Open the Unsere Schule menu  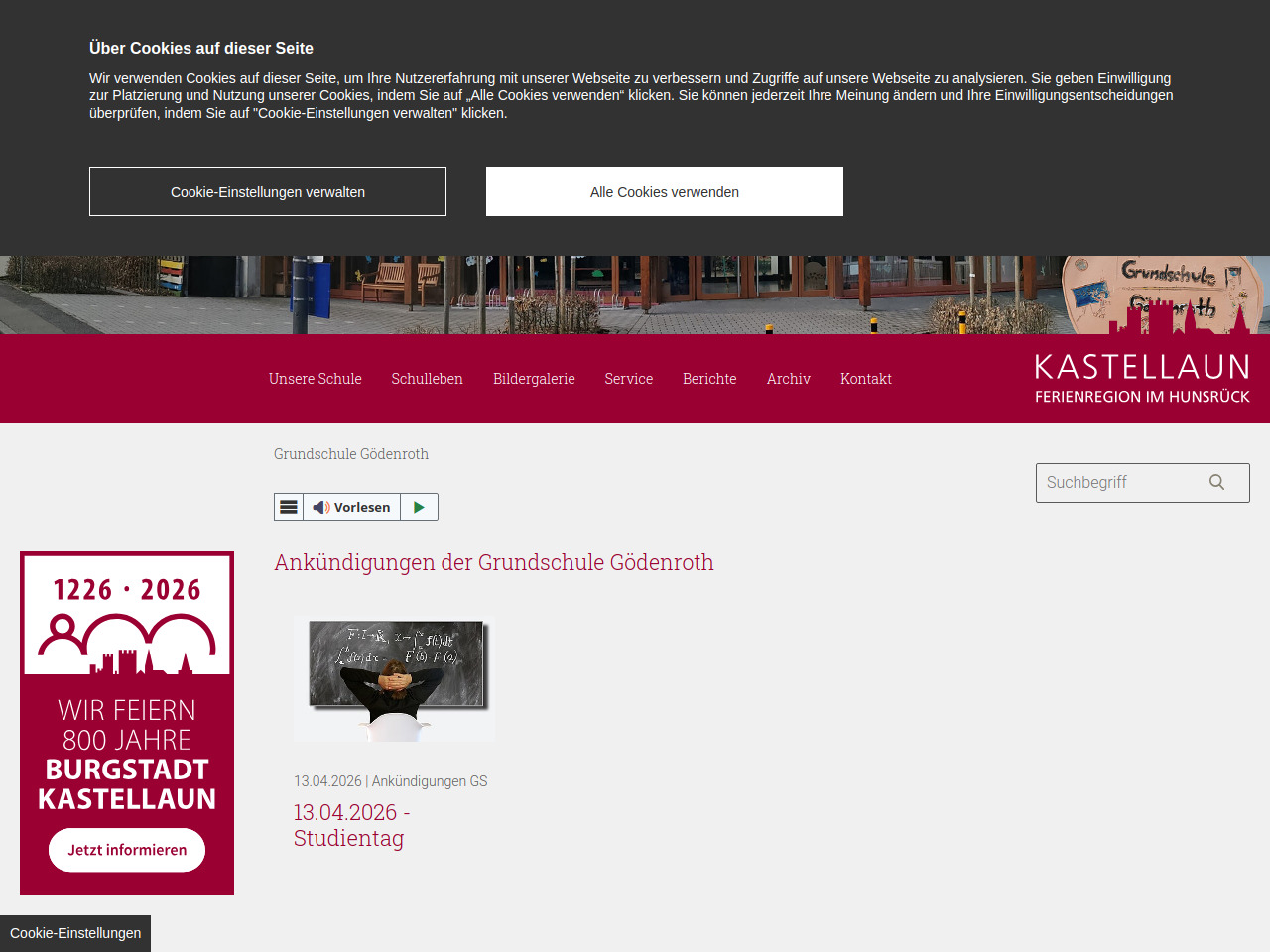[x=315, y=379]
